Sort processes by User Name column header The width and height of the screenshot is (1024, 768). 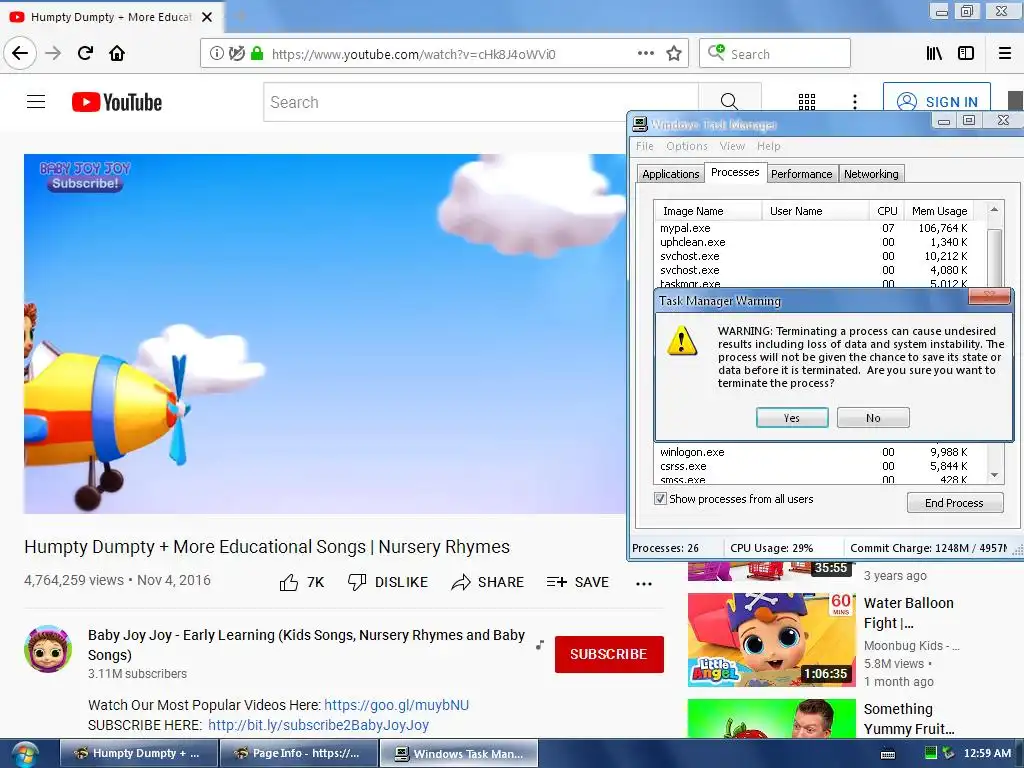(815, 211)
